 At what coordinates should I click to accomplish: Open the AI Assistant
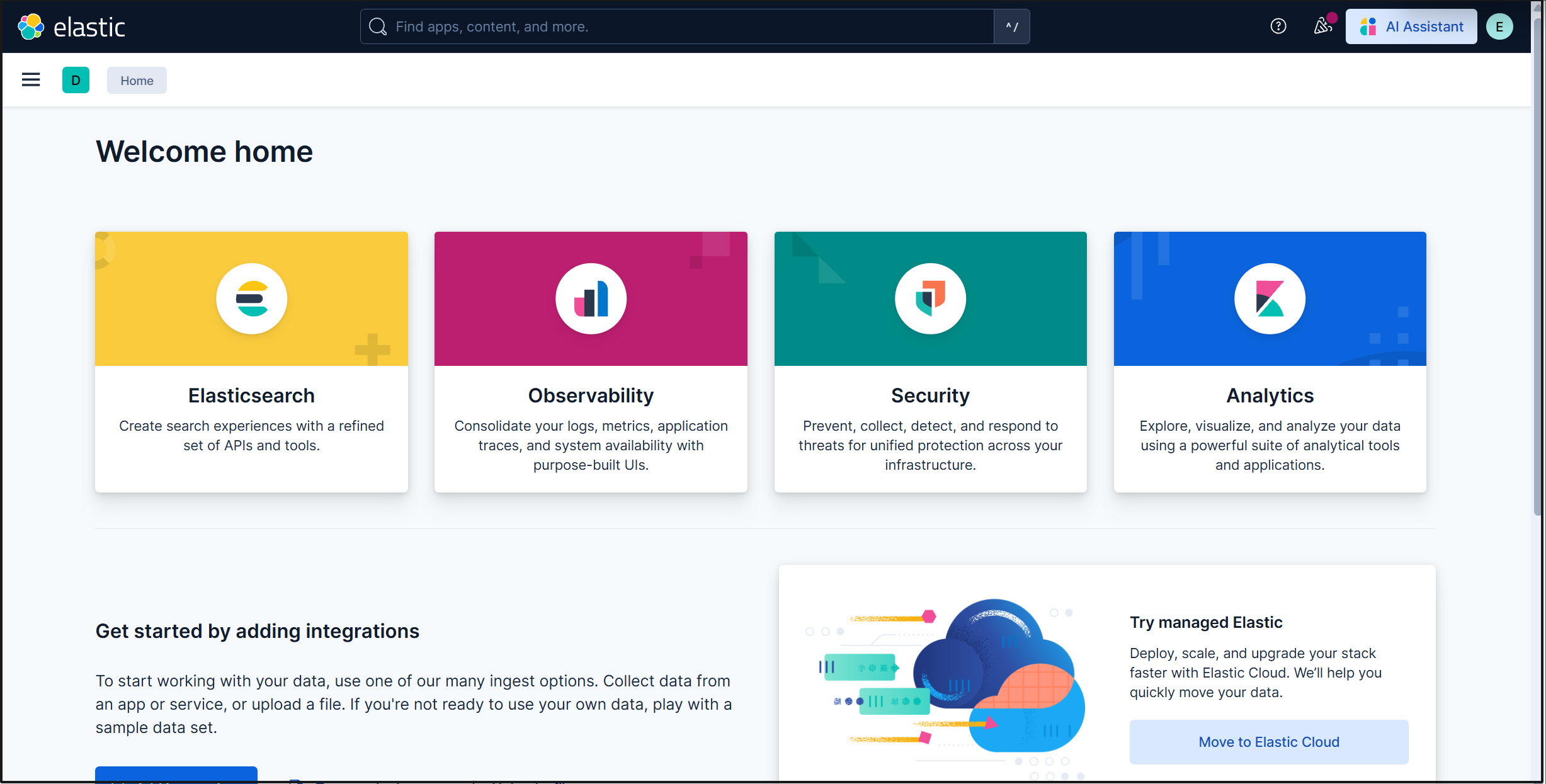[x=1411, y=26]
